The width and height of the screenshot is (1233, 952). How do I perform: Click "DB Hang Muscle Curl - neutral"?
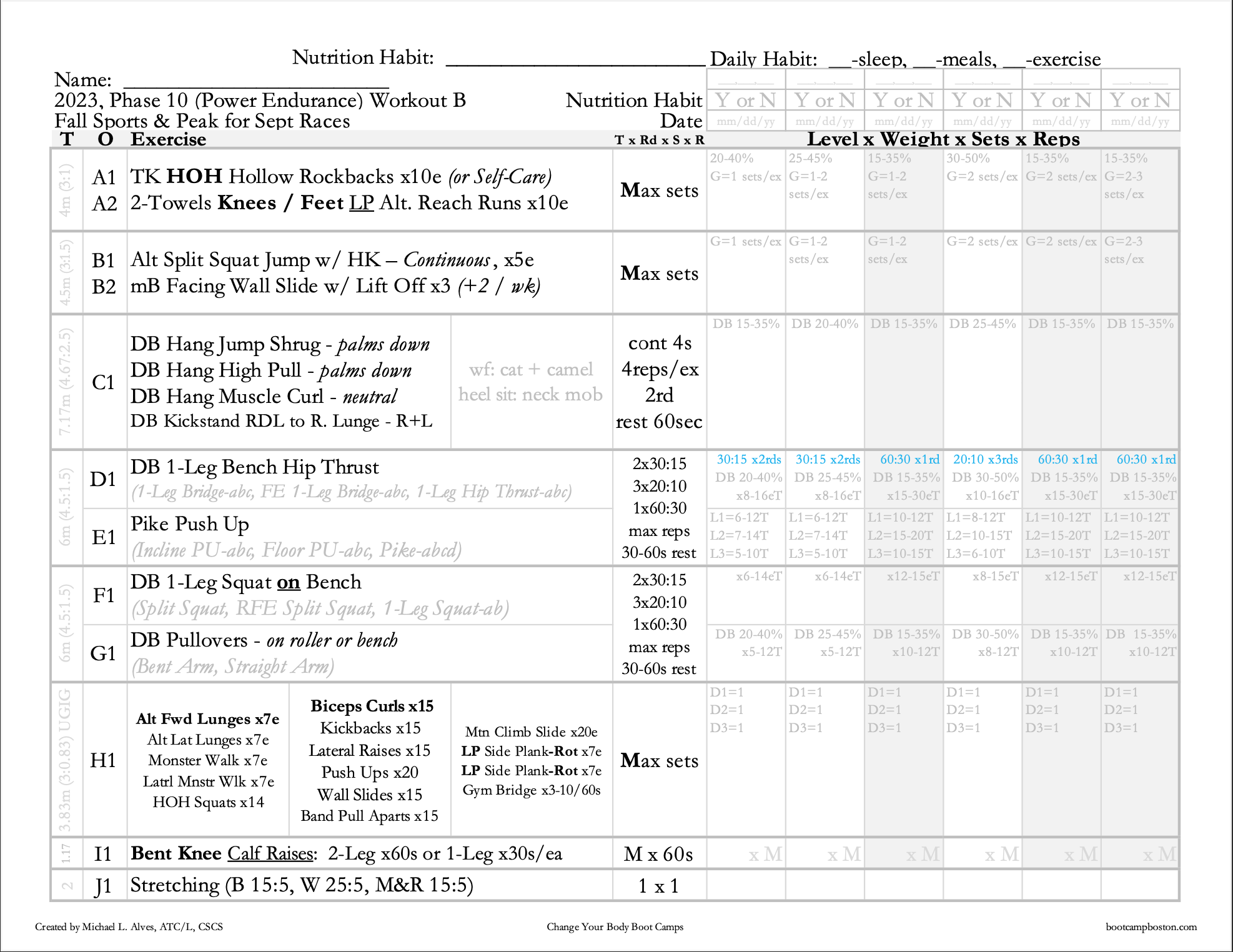pos(264,397)
